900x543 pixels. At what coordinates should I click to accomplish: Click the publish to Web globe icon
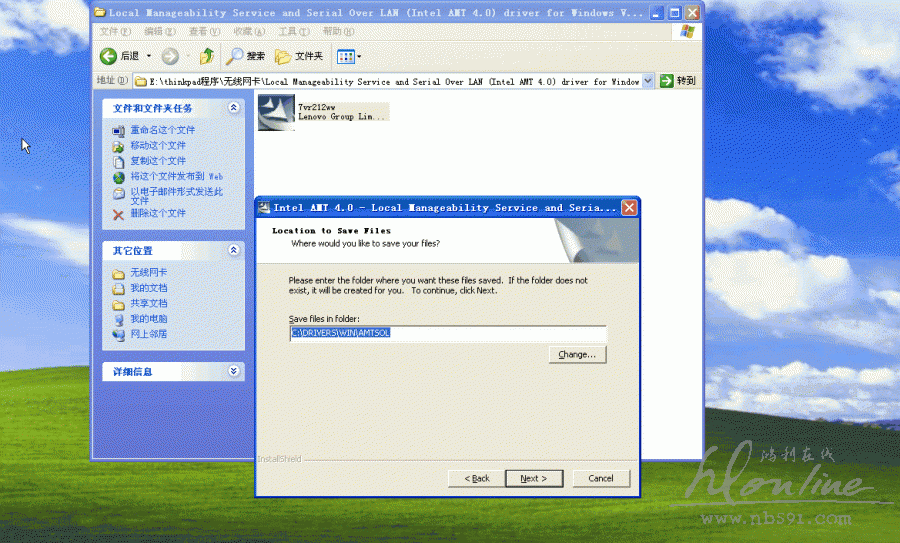coord(118,177)
